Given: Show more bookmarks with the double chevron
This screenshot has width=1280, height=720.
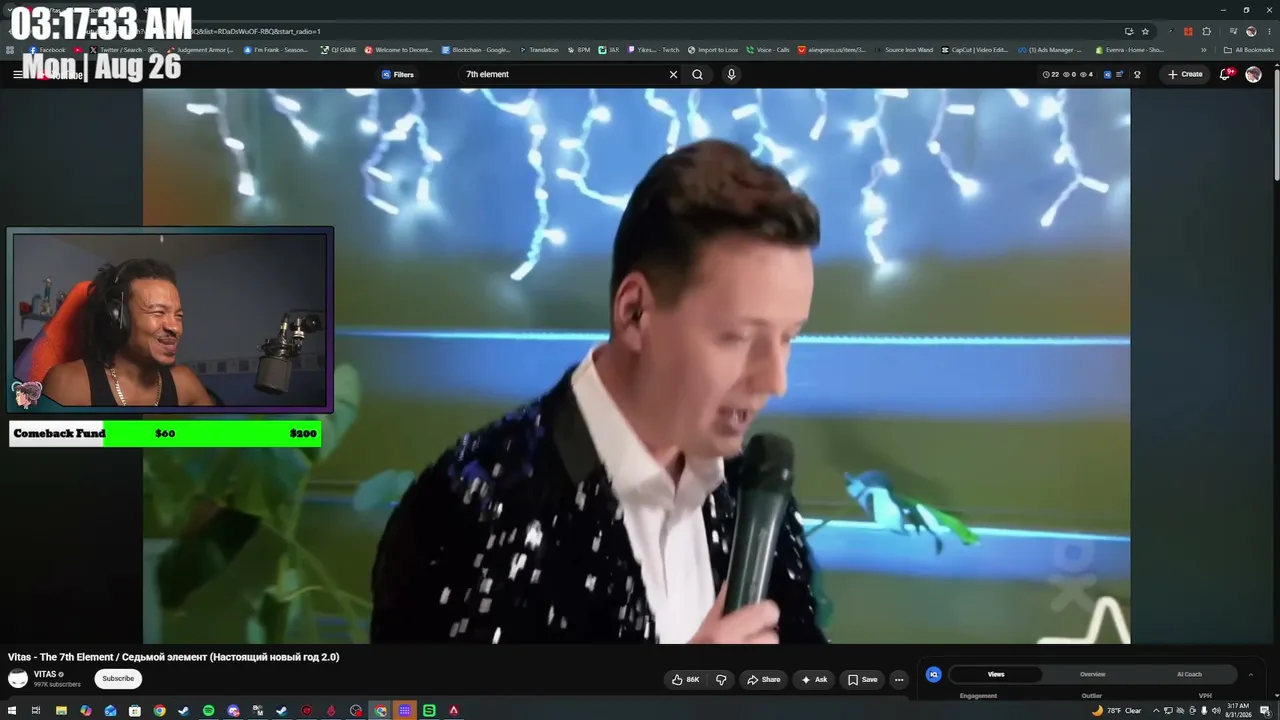Looking at the screenshot, I should pyautogui.click(x=1204, y=50).
